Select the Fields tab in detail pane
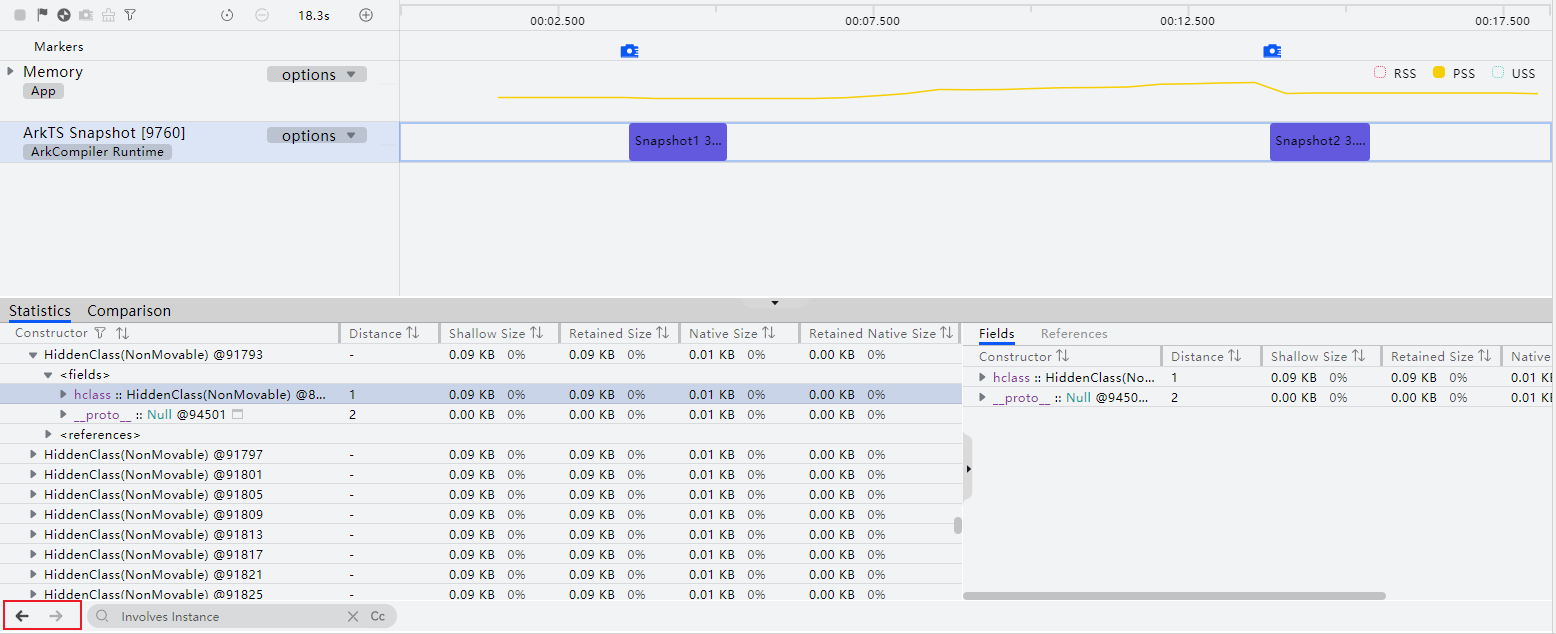The width and height of the screenshot is (1556, 634). [997, 334]
